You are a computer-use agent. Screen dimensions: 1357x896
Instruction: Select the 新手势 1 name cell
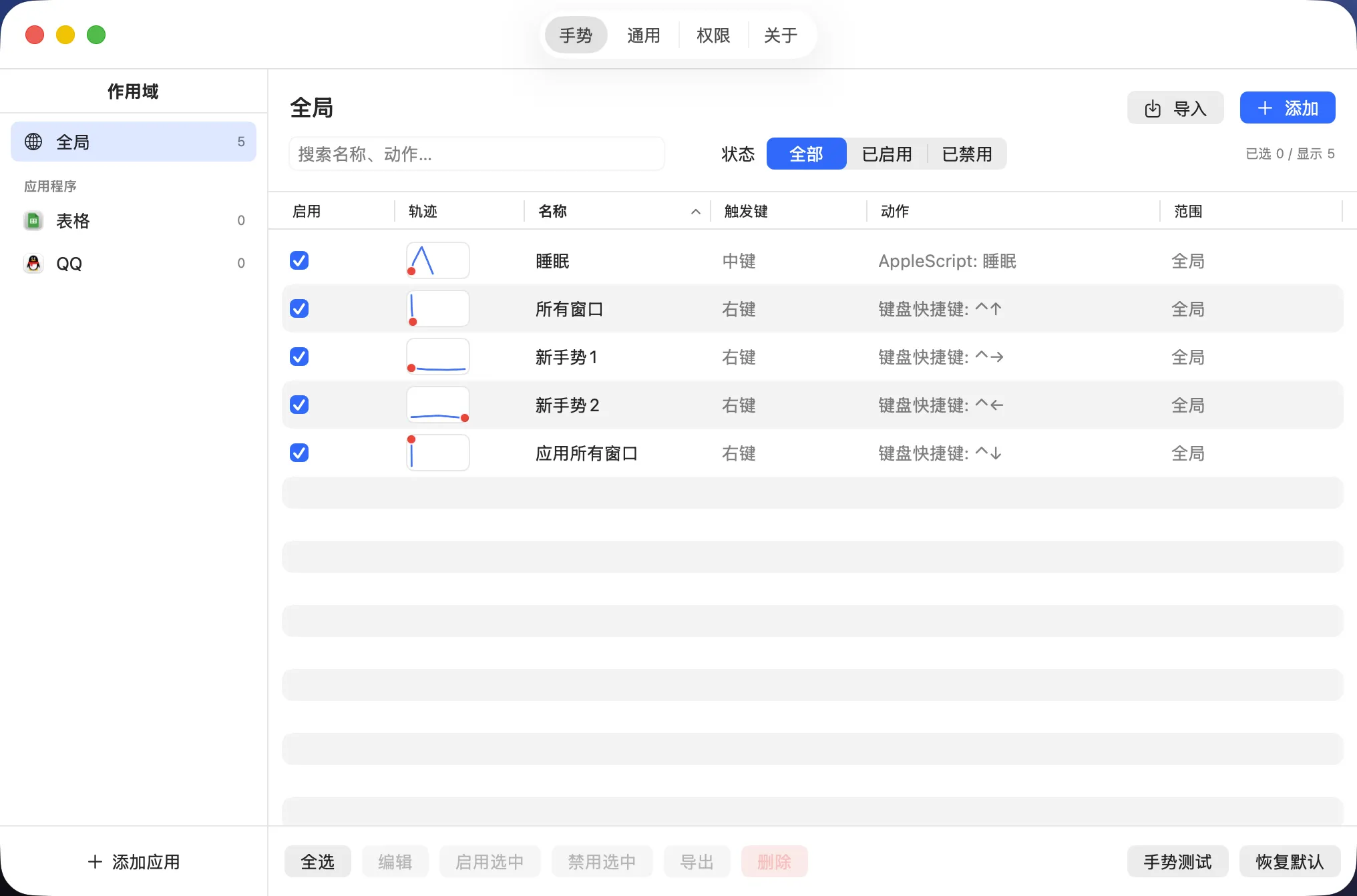point(566,357)
